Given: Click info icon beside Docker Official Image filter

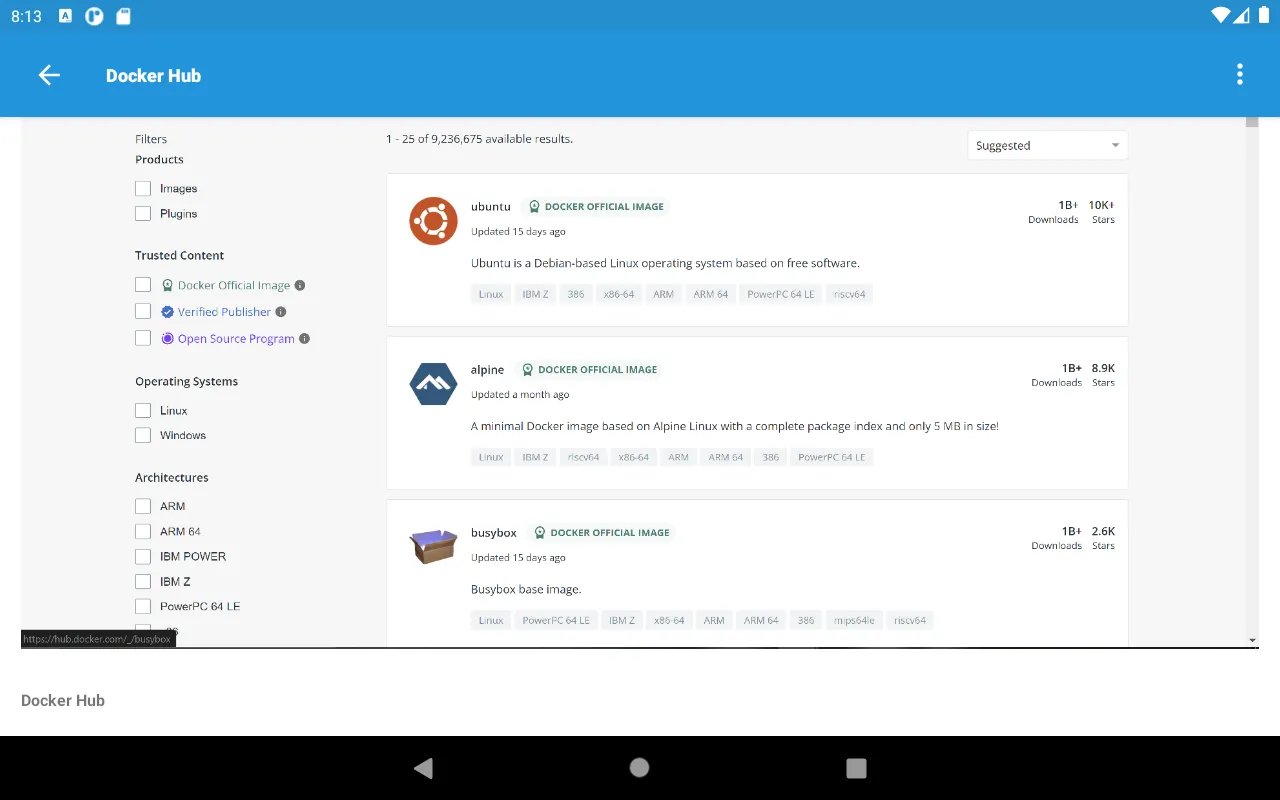Looking at the screenshot, I should tap(300, 285).
